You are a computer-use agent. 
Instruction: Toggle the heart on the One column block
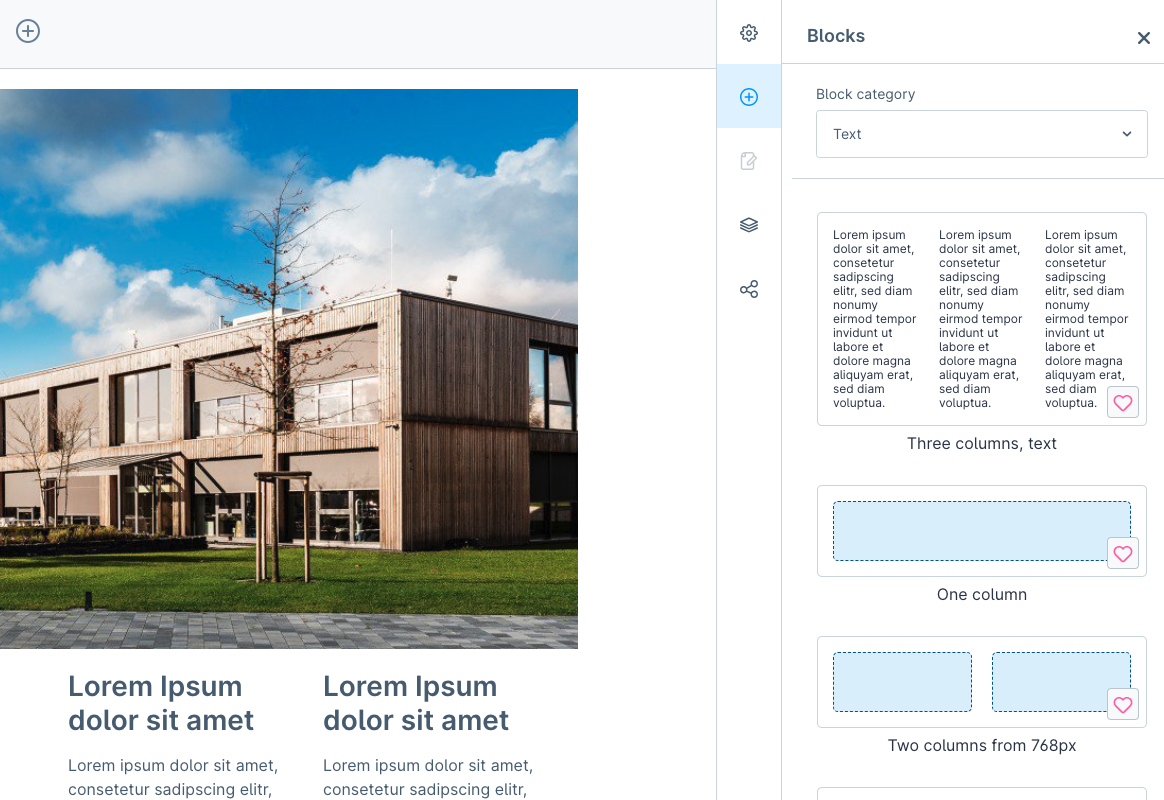pos(1123,554)
